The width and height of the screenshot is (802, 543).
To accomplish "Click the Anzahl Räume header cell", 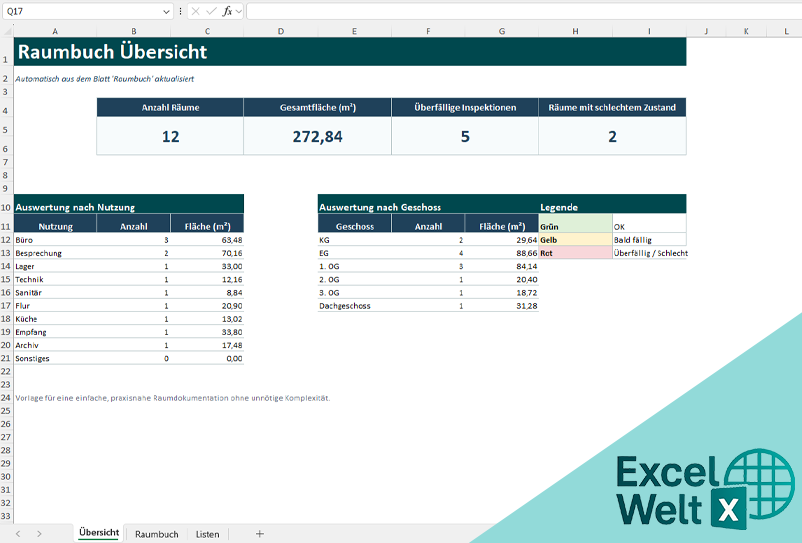I will pos(170,107).
